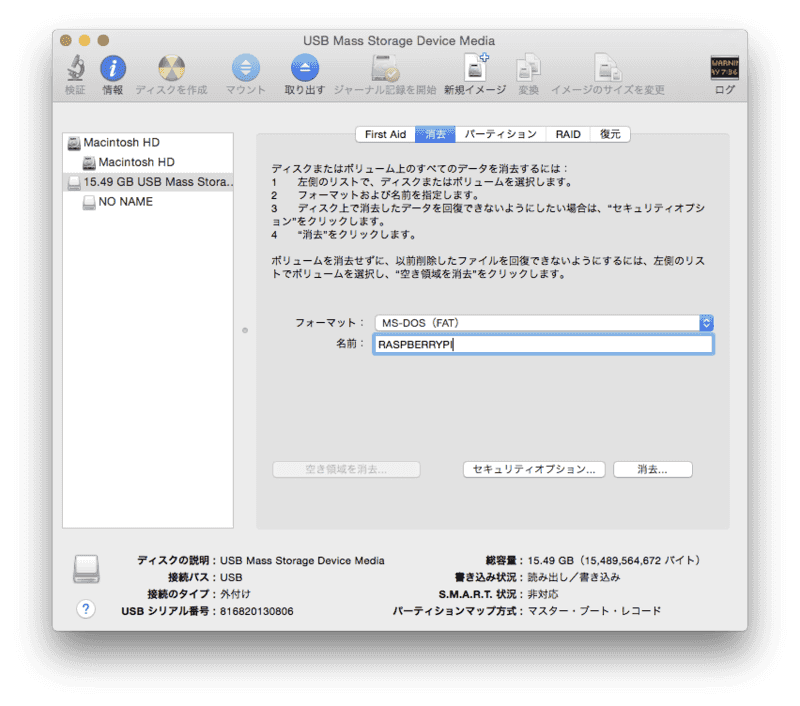Select the top-level Macintosh HD disk
The image size is (800, 706).
click(121, 143)
